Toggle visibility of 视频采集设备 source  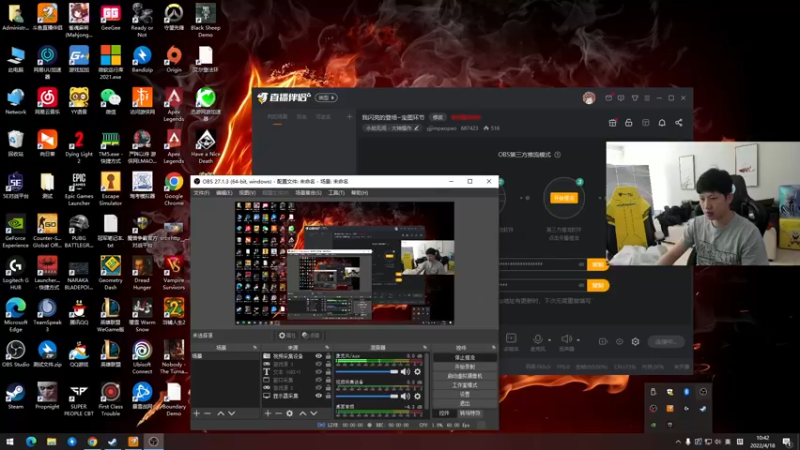318,356
